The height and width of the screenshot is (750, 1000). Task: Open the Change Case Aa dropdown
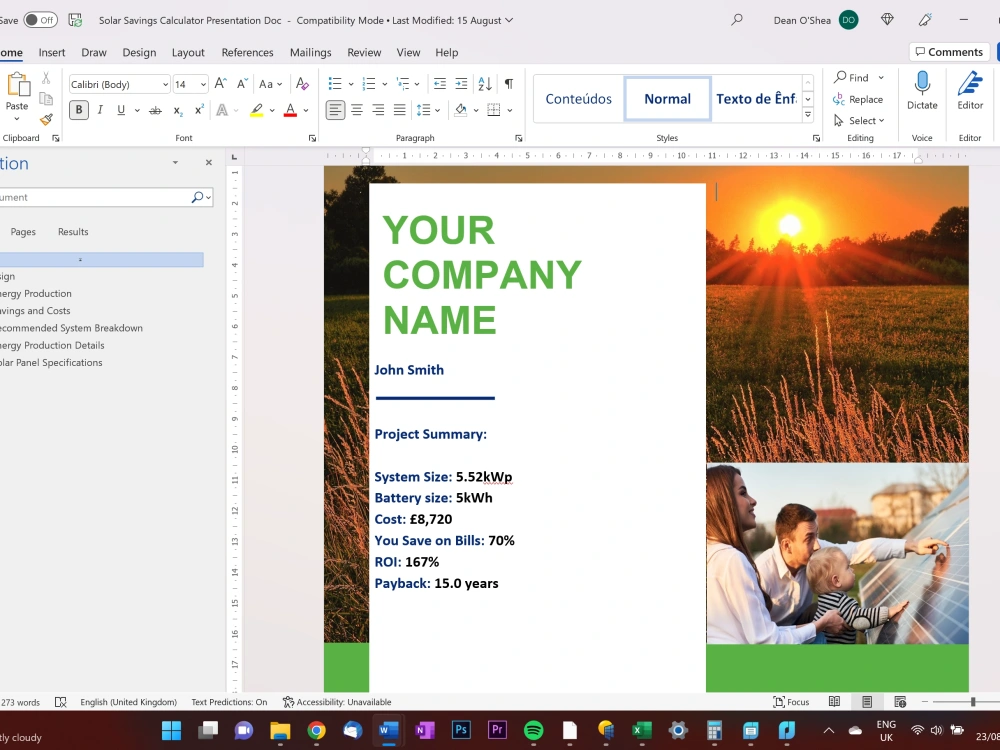tap(270, 84)
